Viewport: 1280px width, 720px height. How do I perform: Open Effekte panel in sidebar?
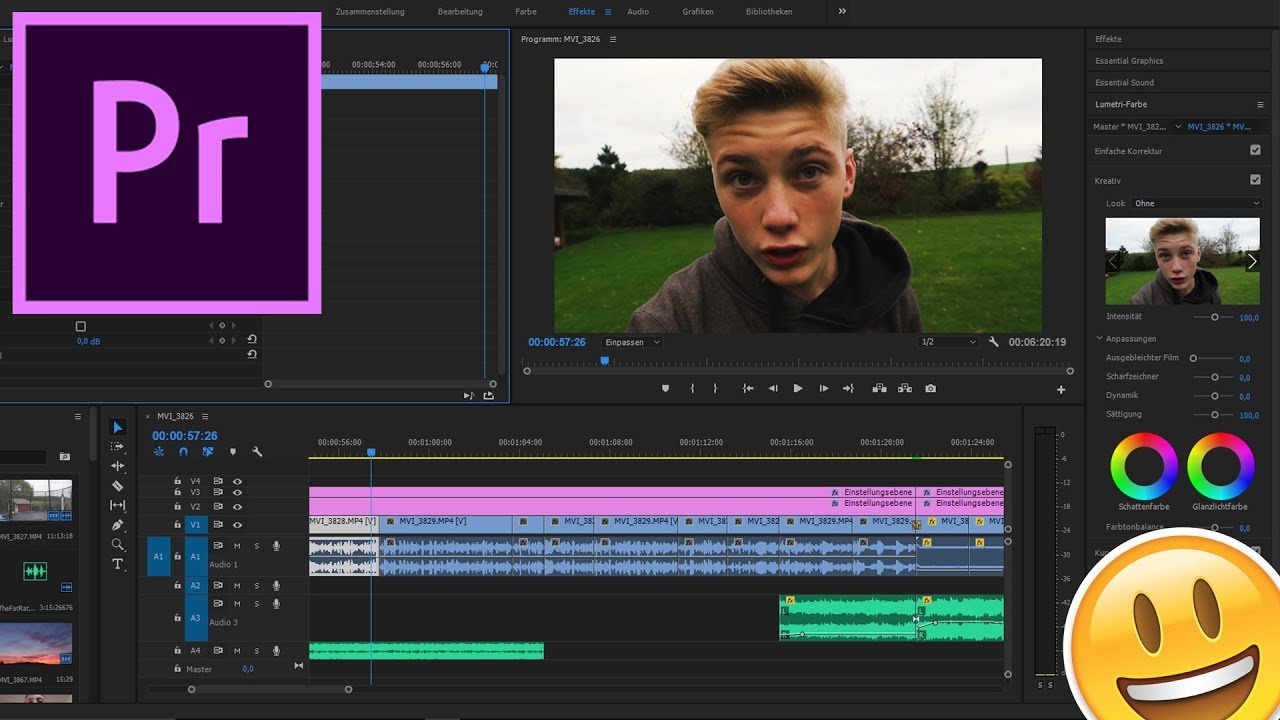pyautogui.click(x=1108, y=39)
